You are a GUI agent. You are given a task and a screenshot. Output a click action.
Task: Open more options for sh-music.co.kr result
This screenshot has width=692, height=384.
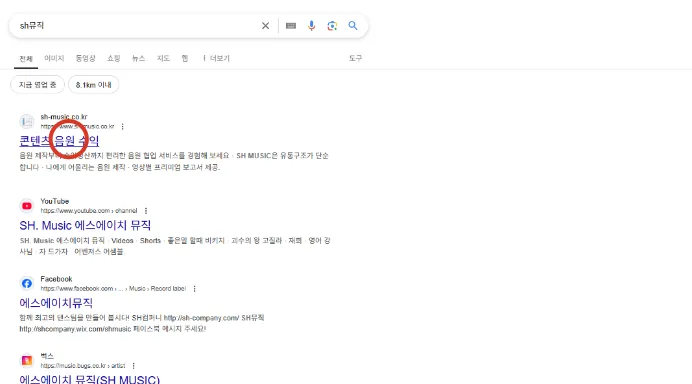pyautogui.click(x=123, y=127)
